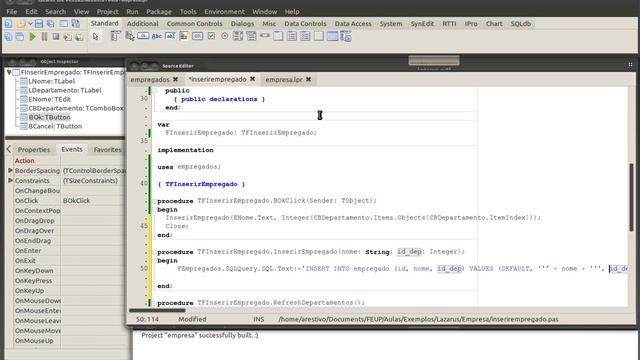Pick the TEdit component in the palette
This screenshot has width=640, height=360.
coord(170,36)
